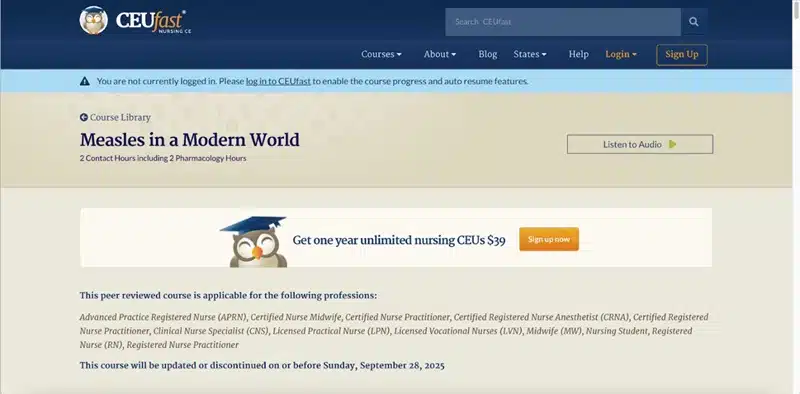The width and height of the screenshot is (800, 394).
Task: Focus the Search CEUfast field
Action: coord(563,22)
